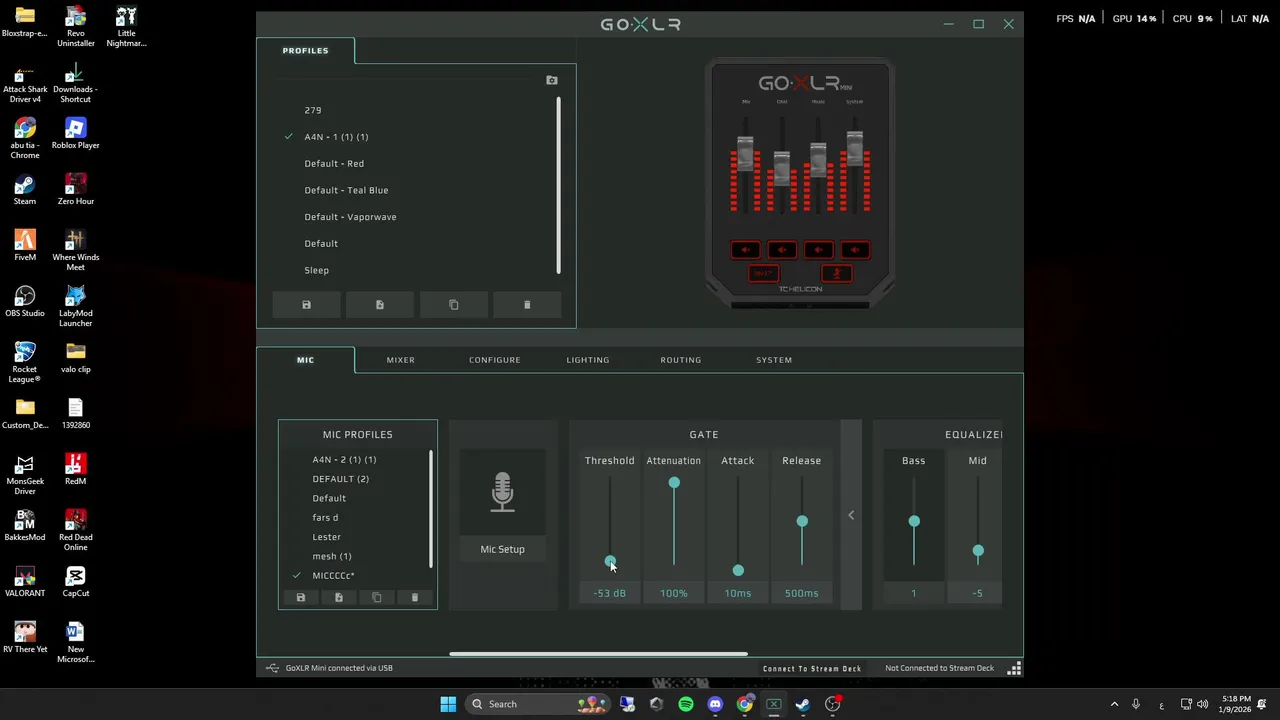Image resolution: width=1280 pixels, height=720 pixels.
Task: Toggle the third mute button on GoXLR device
Action: (819, 250)
